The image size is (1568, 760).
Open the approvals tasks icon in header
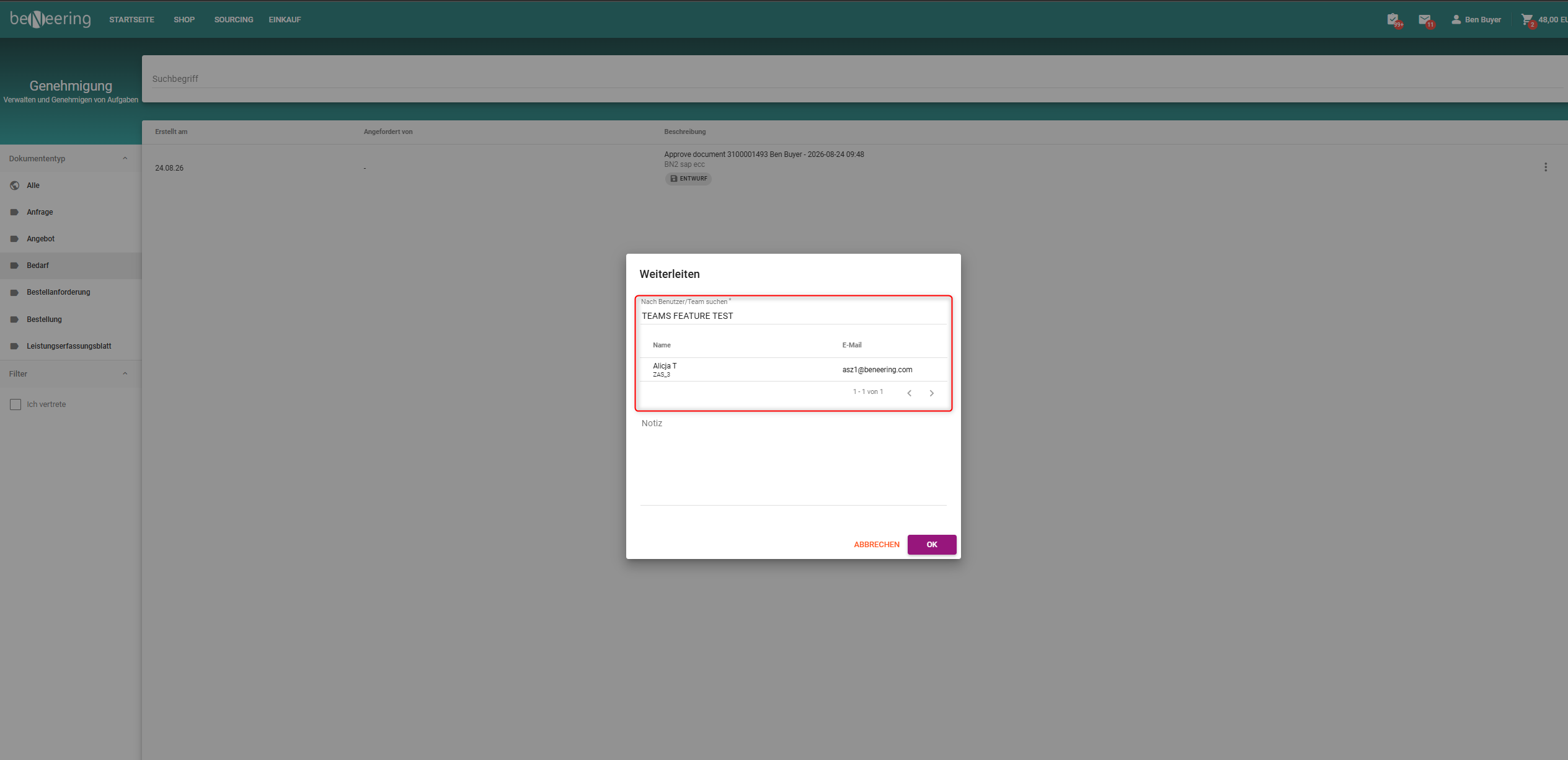point(1393,20)
